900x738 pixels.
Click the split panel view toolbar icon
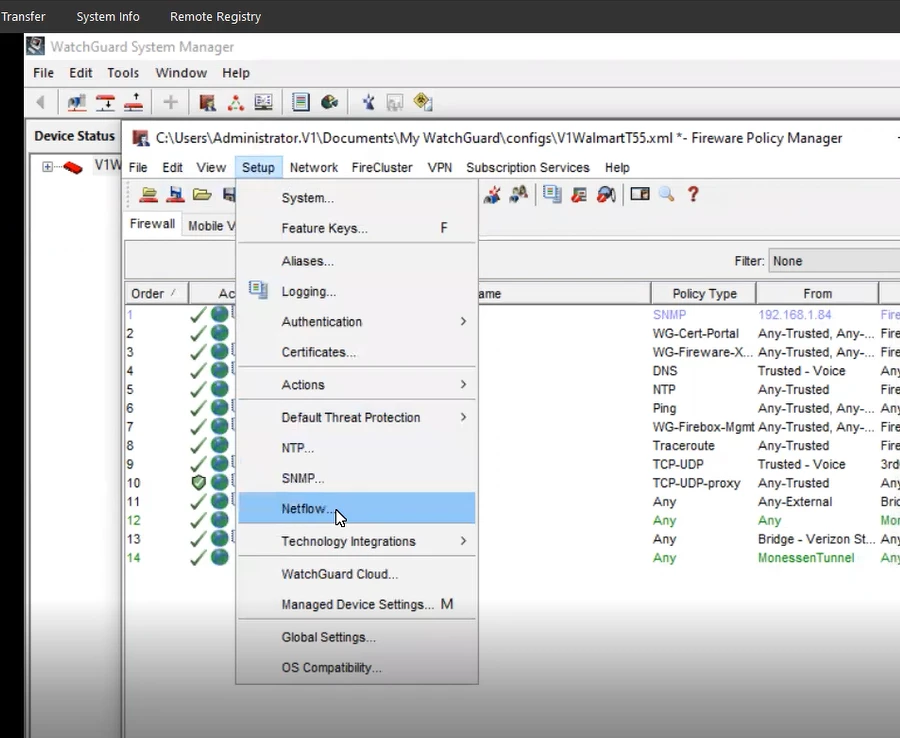click(x=640, y=194)
